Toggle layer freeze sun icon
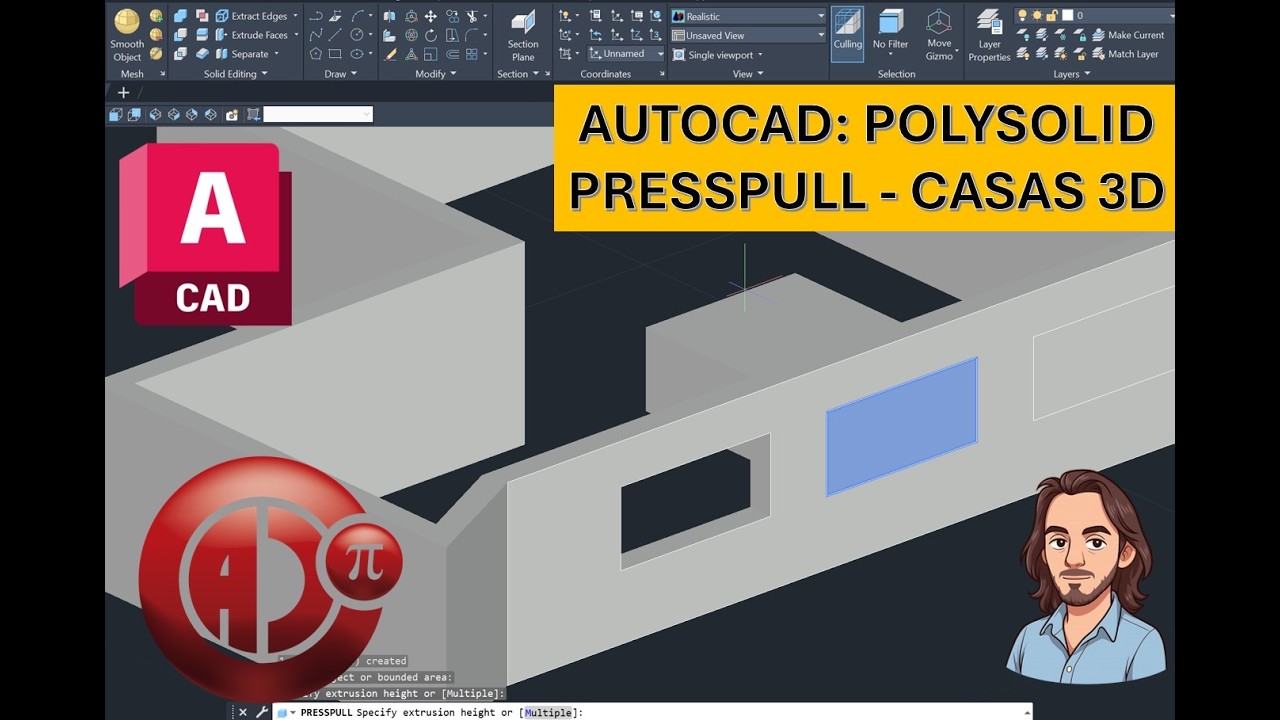Image resolution: width=1280 pixels, height=720 pixels. click(1037, 16)
